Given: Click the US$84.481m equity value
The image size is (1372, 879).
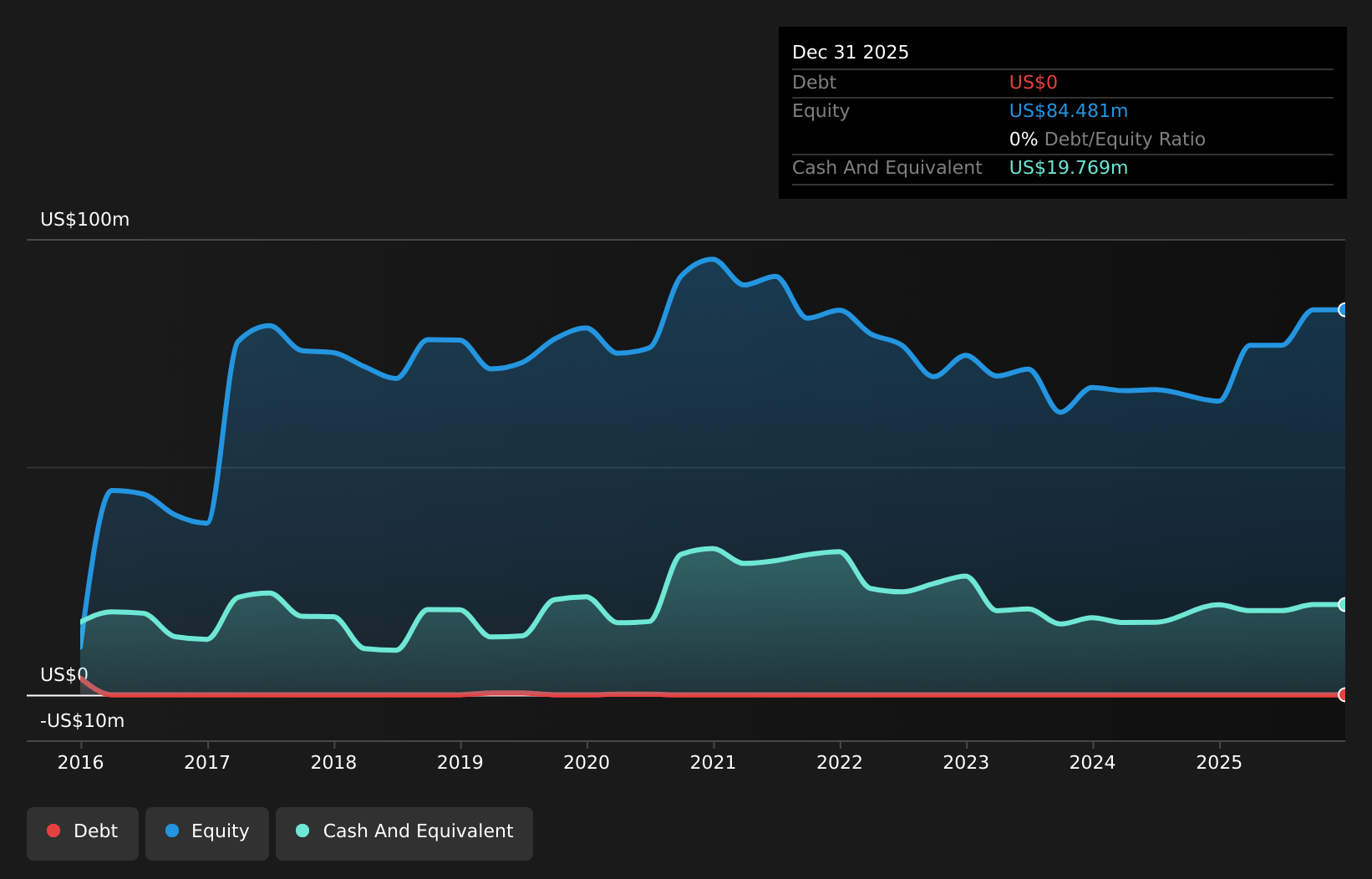Looking at the screenshot, I should [1069, 111].
